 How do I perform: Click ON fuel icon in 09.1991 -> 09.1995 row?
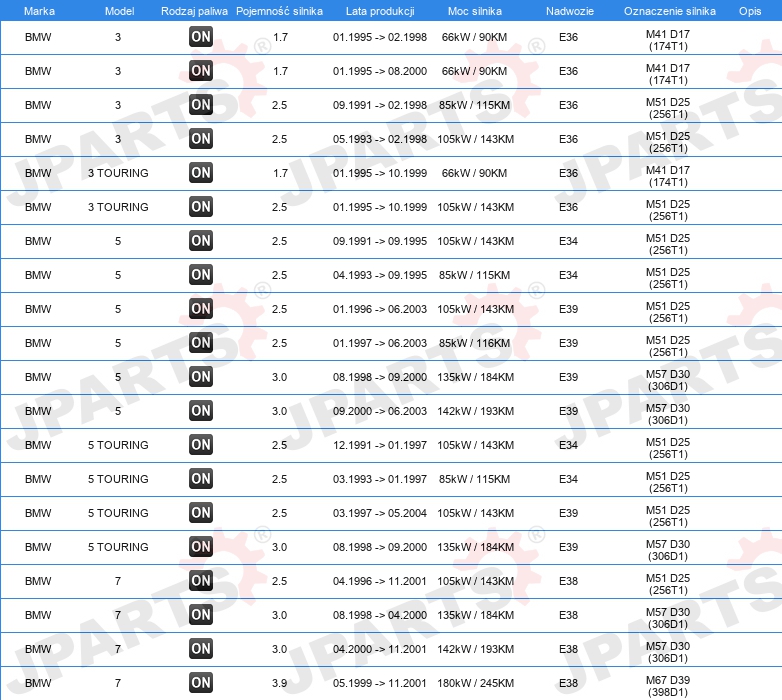point(201,241)
